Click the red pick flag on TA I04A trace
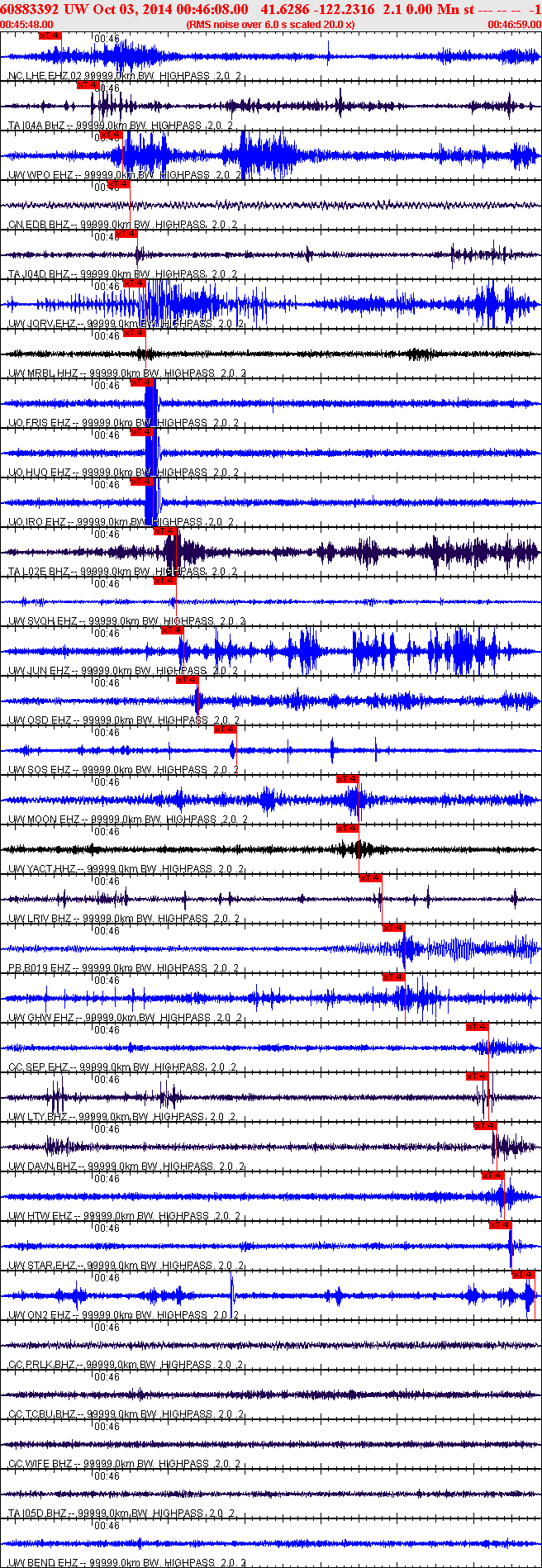 88,85
